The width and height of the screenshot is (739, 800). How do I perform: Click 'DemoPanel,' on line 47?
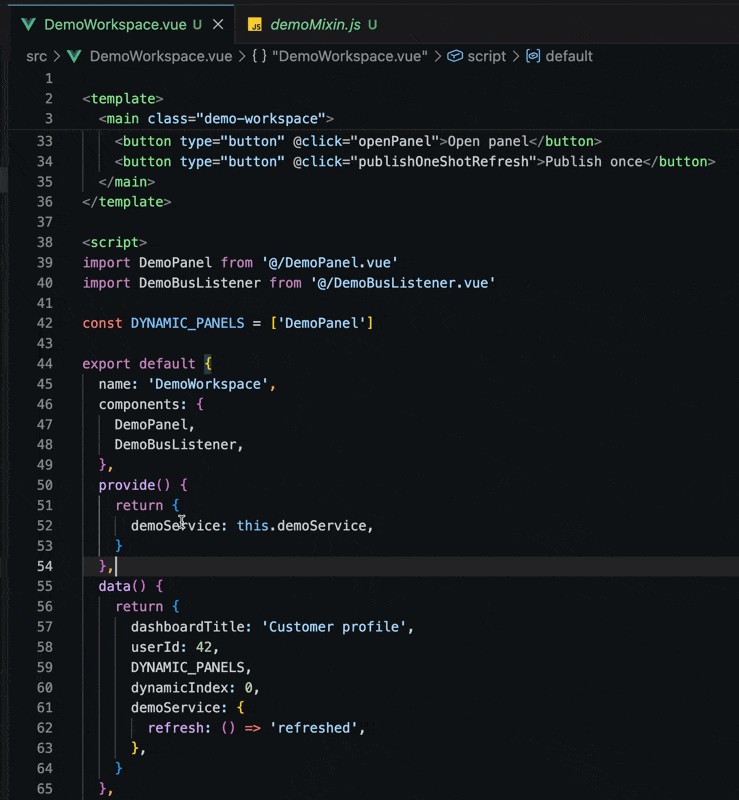pyautogui.click(x=154, y=424)
